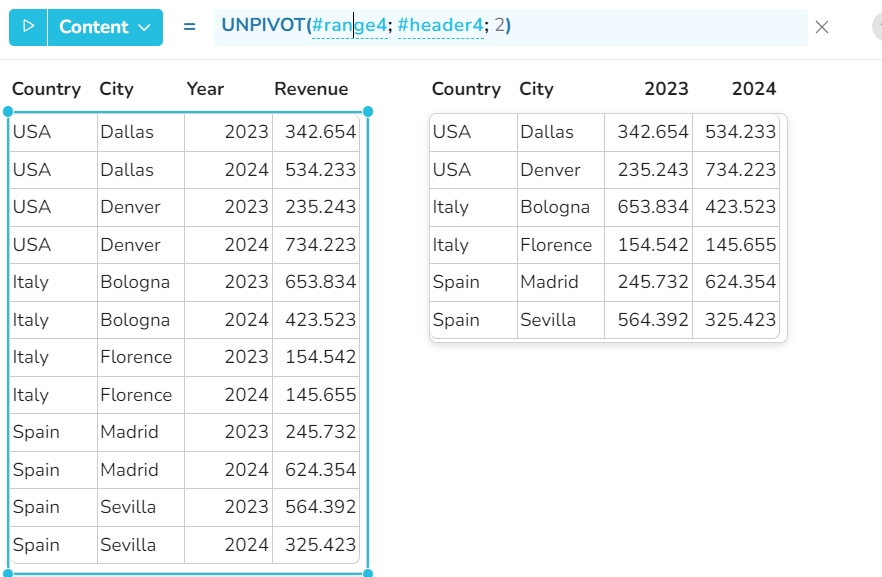This screenshot has height=577, width=882.
Task: Click top-left selection handle of left table
Action: (9, 111)
